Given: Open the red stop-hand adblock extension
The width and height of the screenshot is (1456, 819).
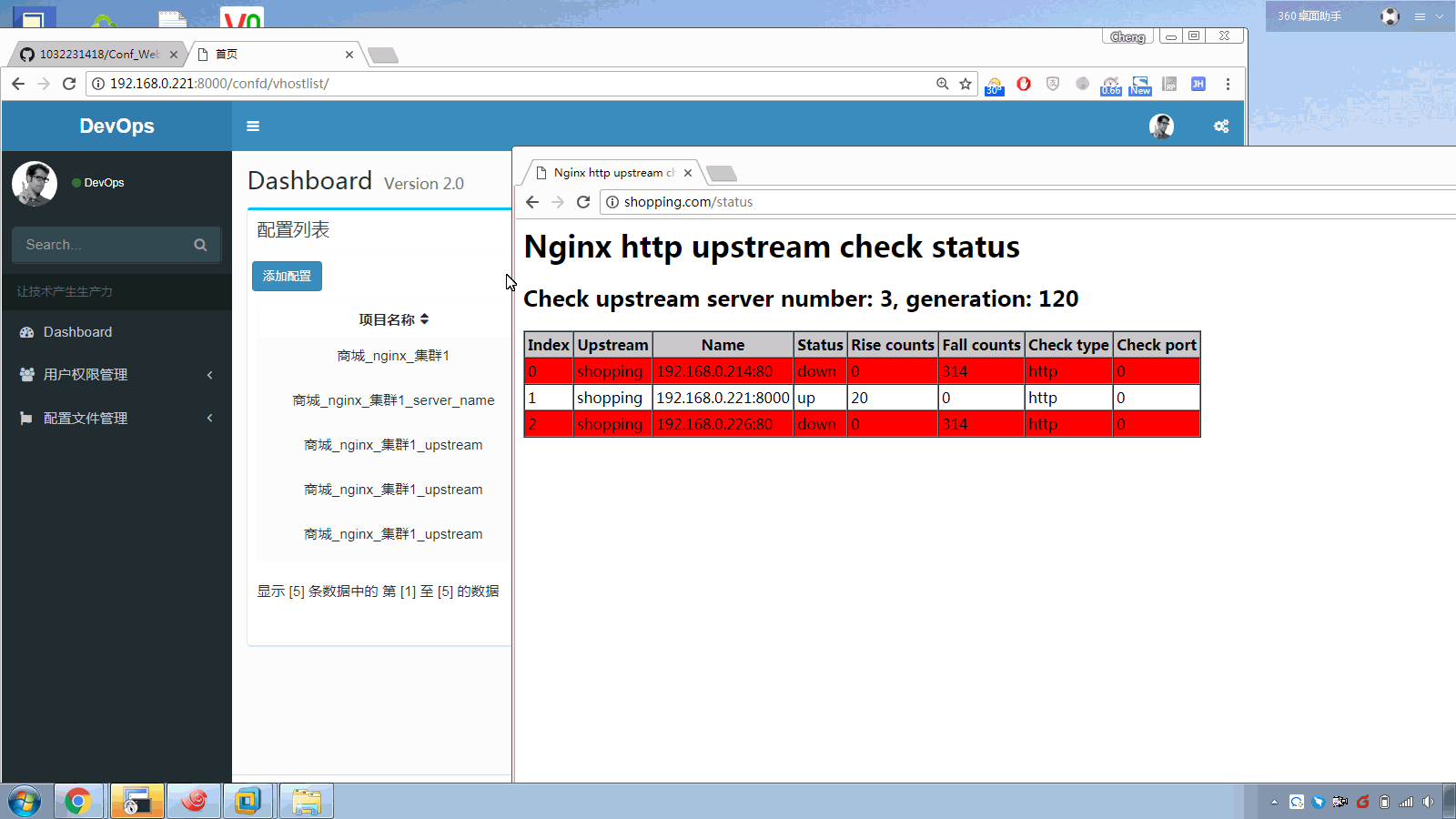Looking at the screenshot, I should (x=1024, y=84).
